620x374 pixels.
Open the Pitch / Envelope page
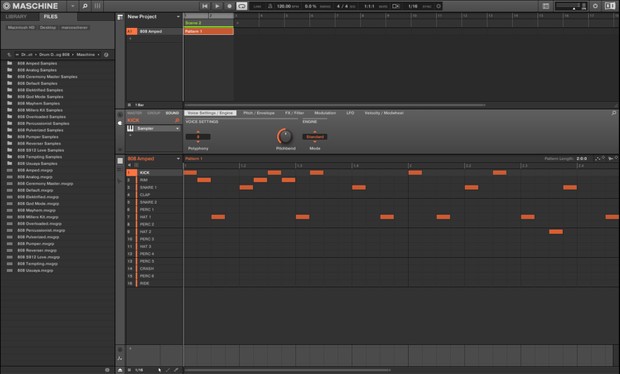(x=259, y=113)
